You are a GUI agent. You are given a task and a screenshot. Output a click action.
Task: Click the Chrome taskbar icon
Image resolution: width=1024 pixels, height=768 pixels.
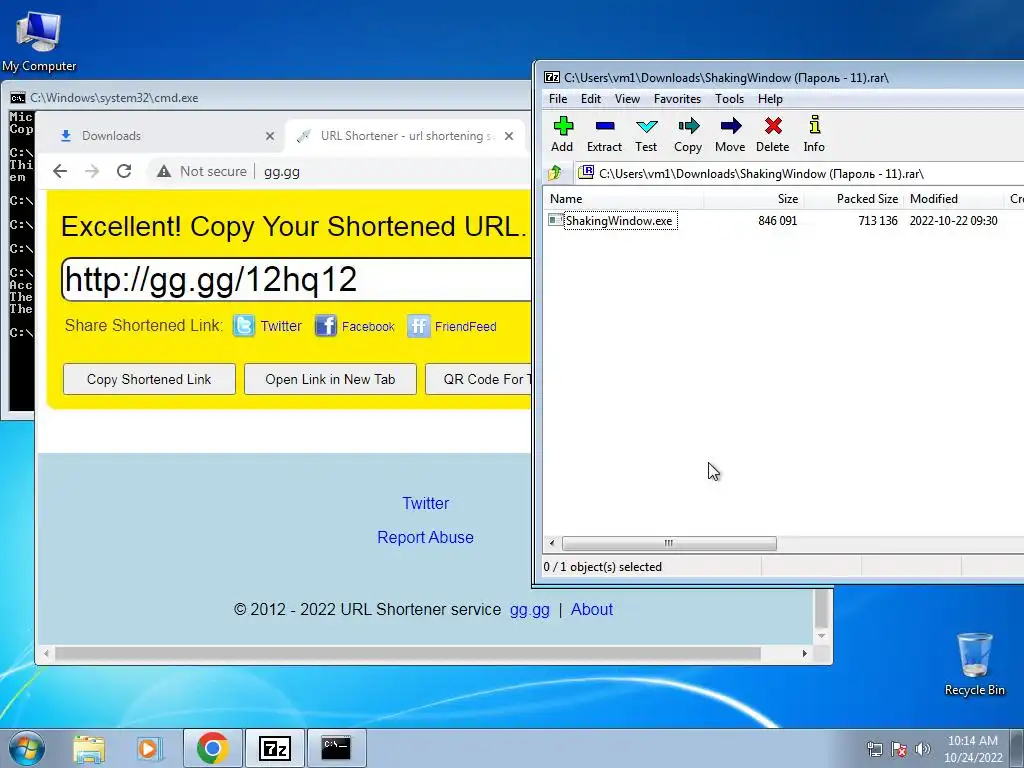(x=212, y=748)
